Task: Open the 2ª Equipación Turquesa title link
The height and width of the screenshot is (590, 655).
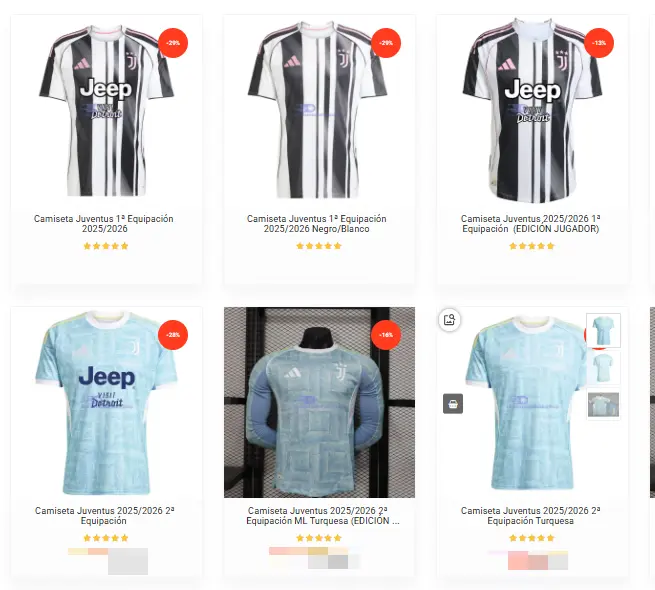Action: (531, 516)
